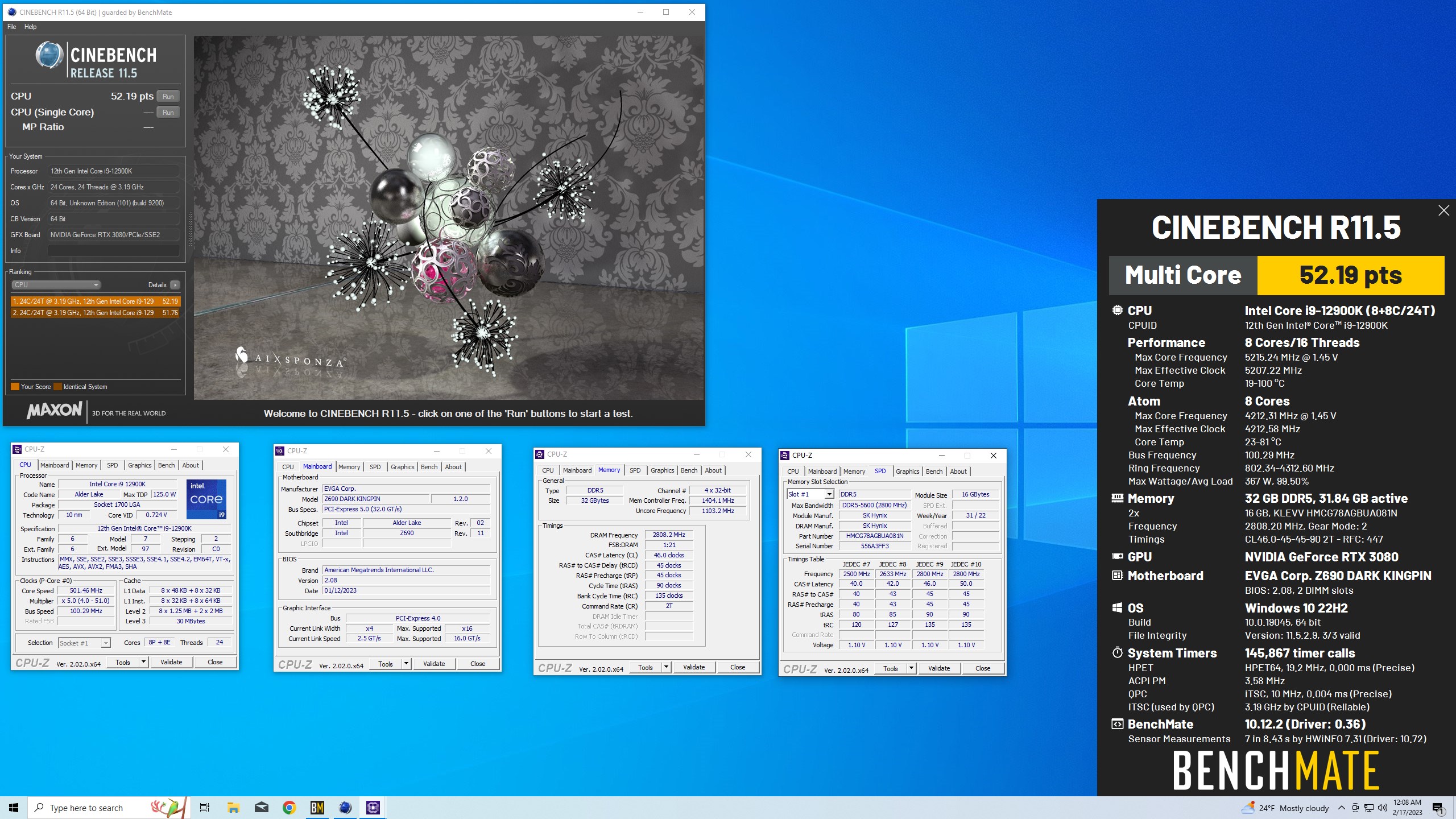
Task: Click the GFX Board field NVIDIA GeForce RTX 3080
Action: coord(114,235)
